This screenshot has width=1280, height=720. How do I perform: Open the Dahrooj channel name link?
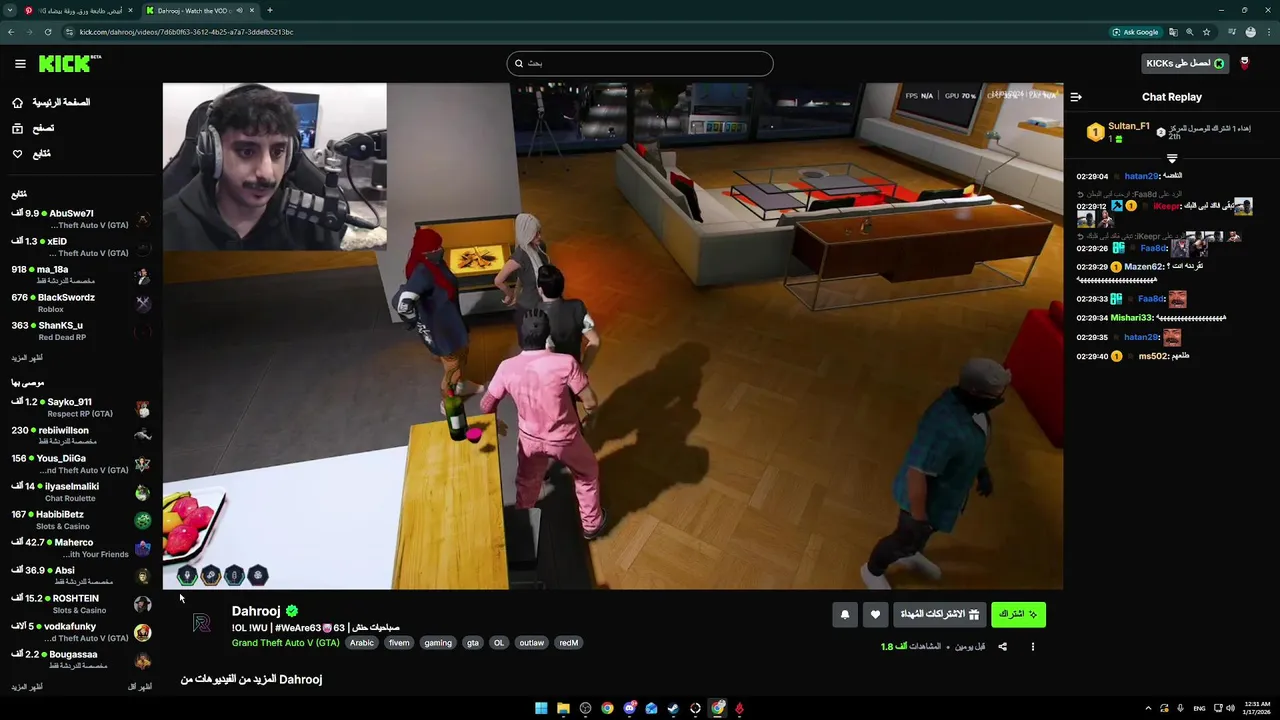(x=256, y=611)
